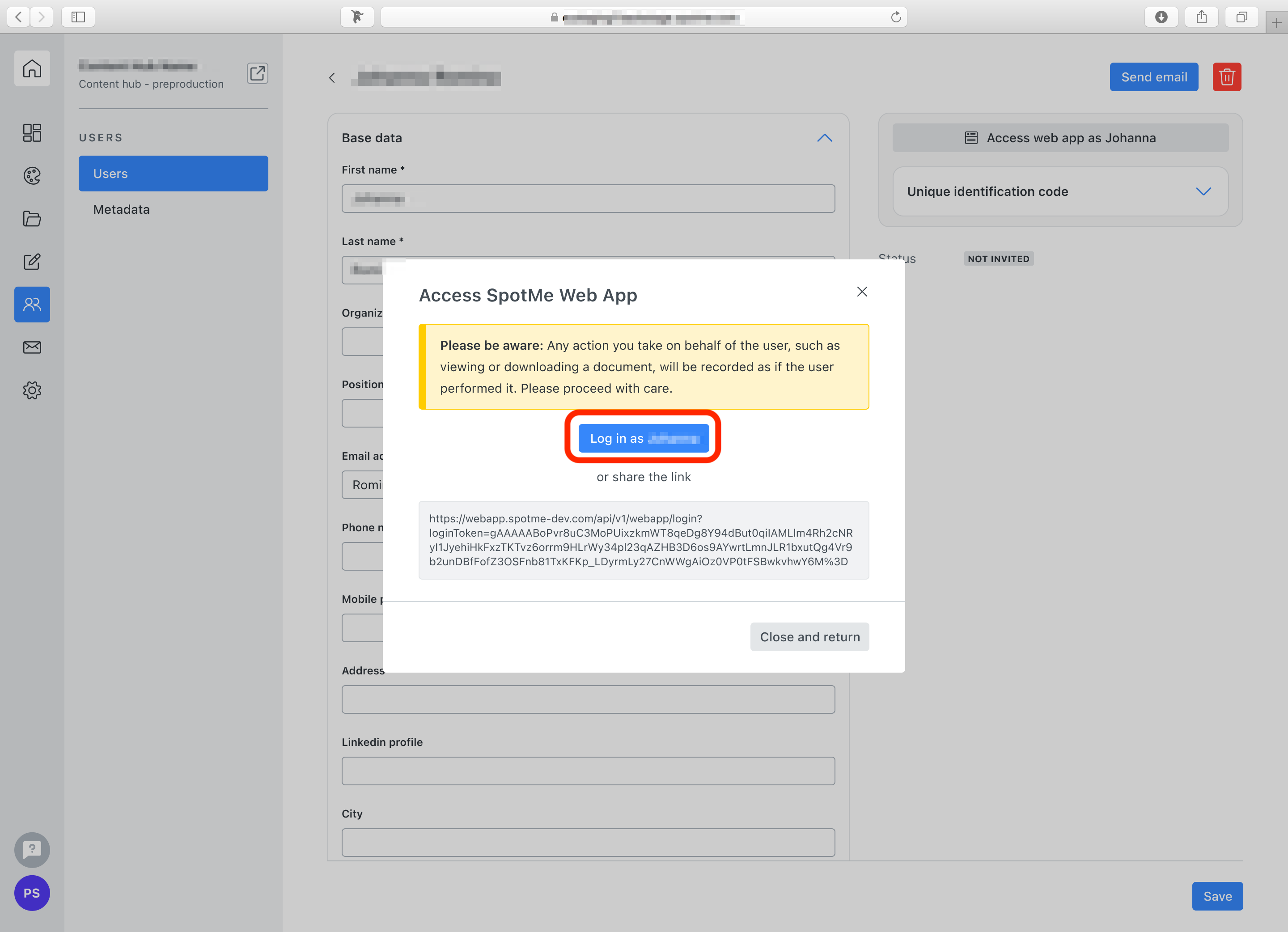Go back using the arrow above Base data
Viewport: 1288px width, 932px height.
click(x=332, y=77)
